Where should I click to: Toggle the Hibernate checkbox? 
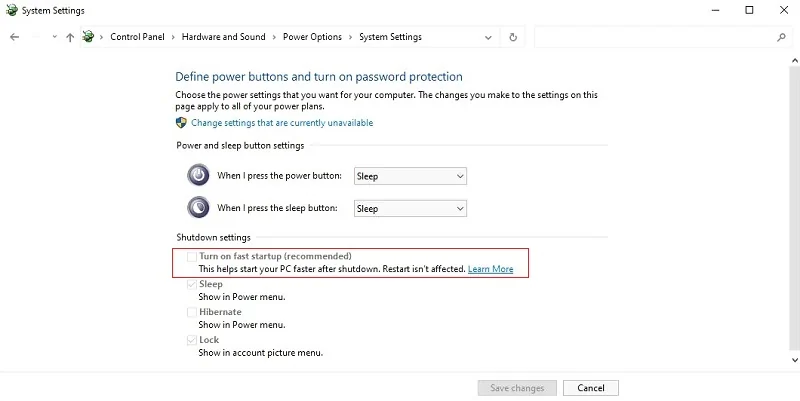pos(191,313)
